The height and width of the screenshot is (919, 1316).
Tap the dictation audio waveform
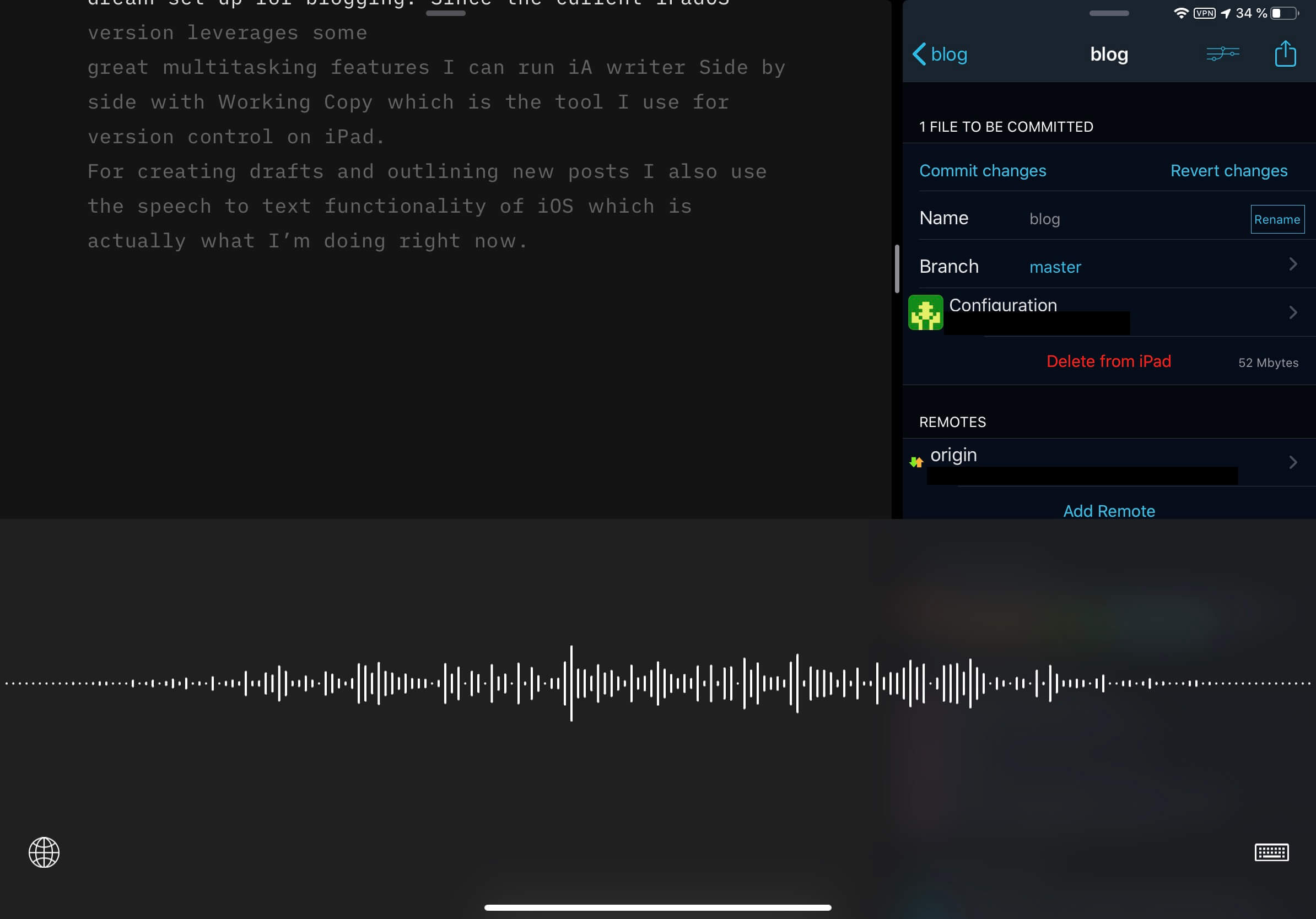click(658, 683)
